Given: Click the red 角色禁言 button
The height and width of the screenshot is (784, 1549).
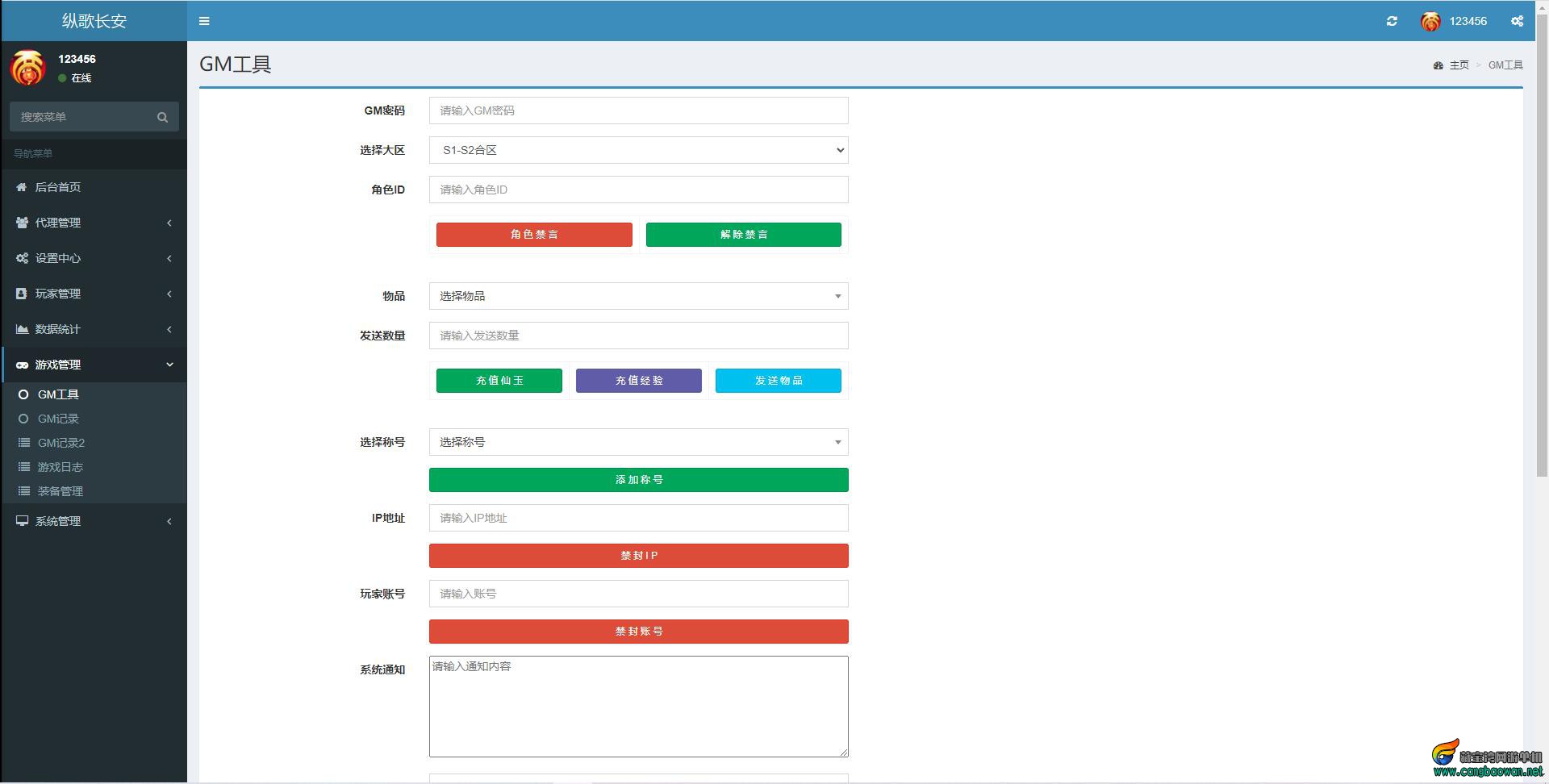Looking at the screenshot, I should (534, 235).
